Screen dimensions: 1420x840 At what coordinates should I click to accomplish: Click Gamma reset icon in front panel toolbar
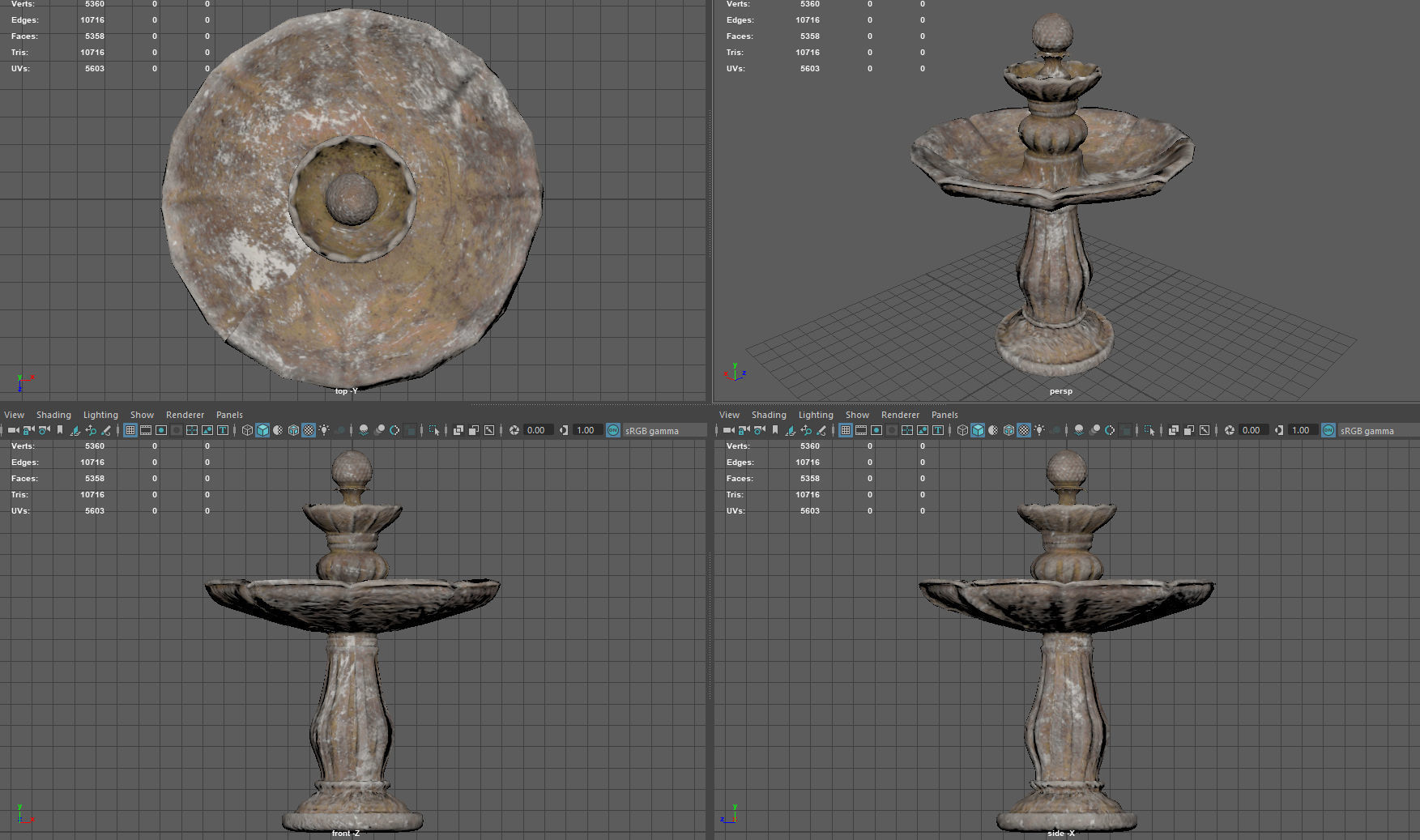click(x=564, y=430)
